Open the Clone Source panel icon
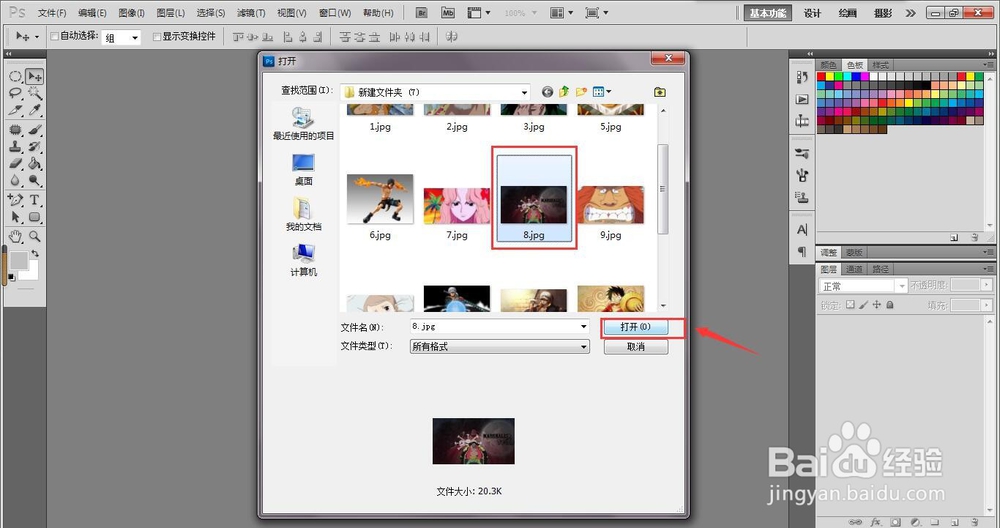The height and width of the screenshot is (528, 1000). click(x=802, y=197)
